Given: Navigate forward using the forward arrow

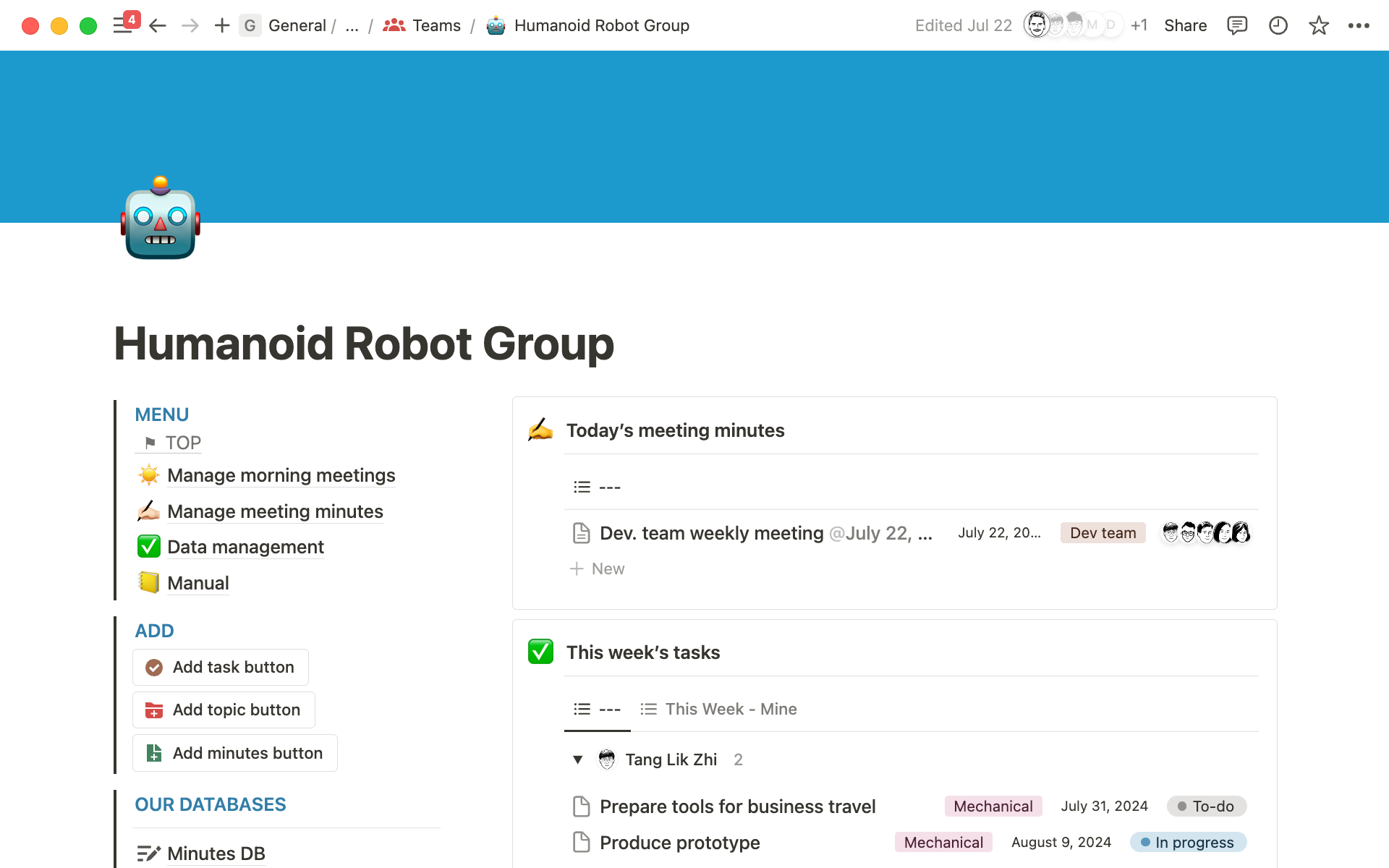Looking at the screenshot, I should click(190, 25).
